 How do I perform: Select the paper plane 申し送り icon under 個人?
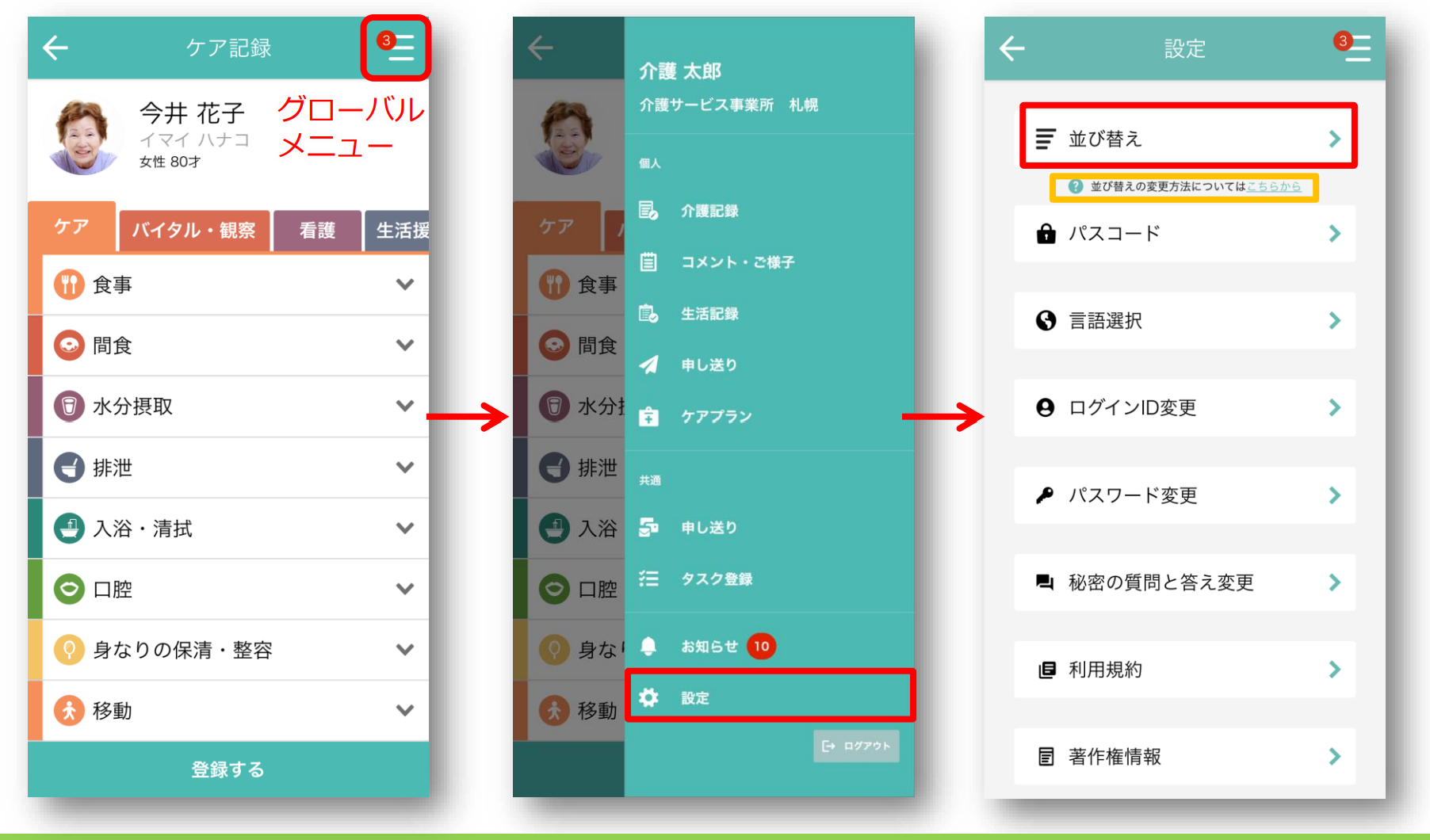[648, 365]
